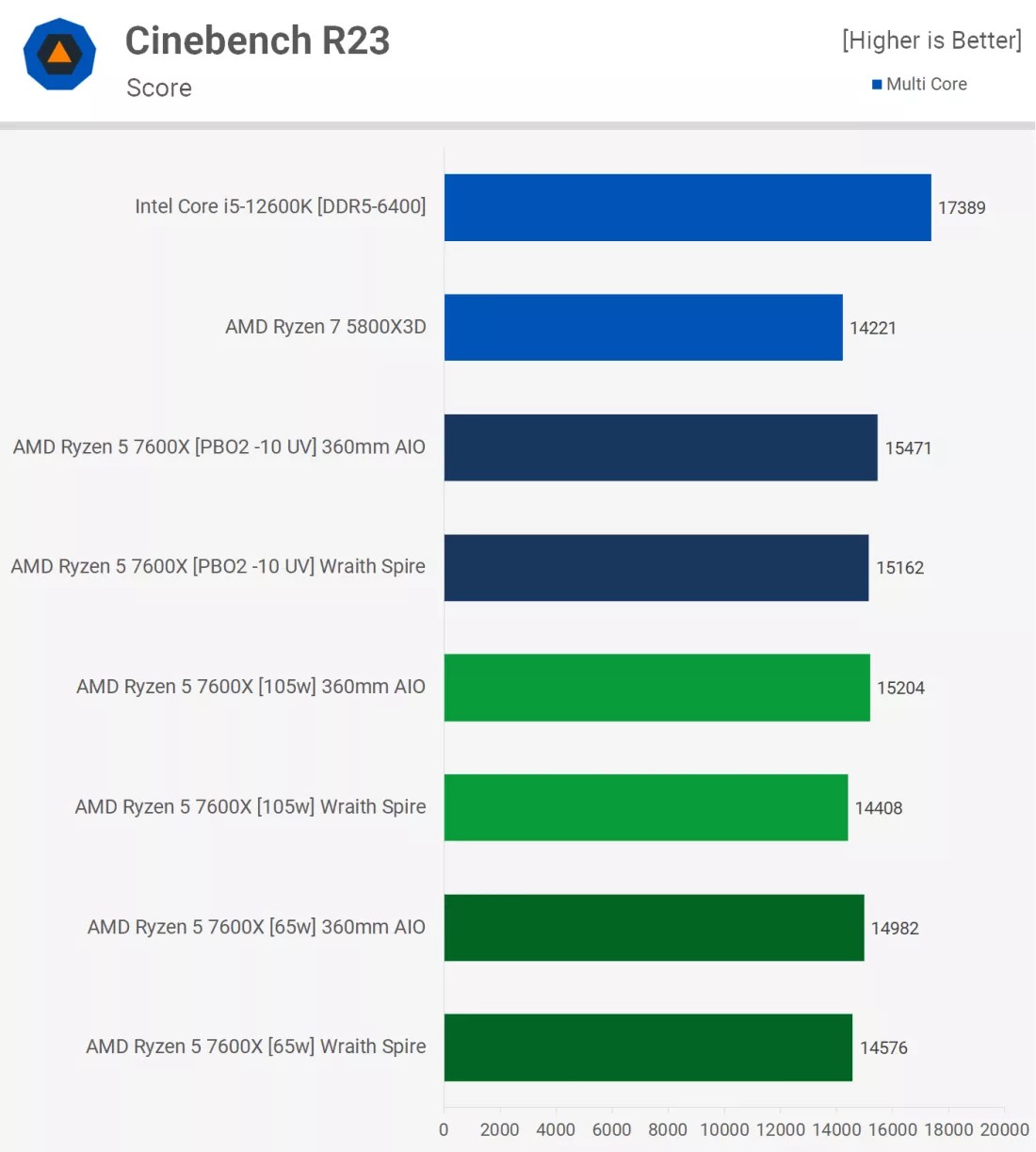This screenshot has height=1152, width=1036.
Task: Click the 17389 score value label
Action: click(x=962, y=208)
